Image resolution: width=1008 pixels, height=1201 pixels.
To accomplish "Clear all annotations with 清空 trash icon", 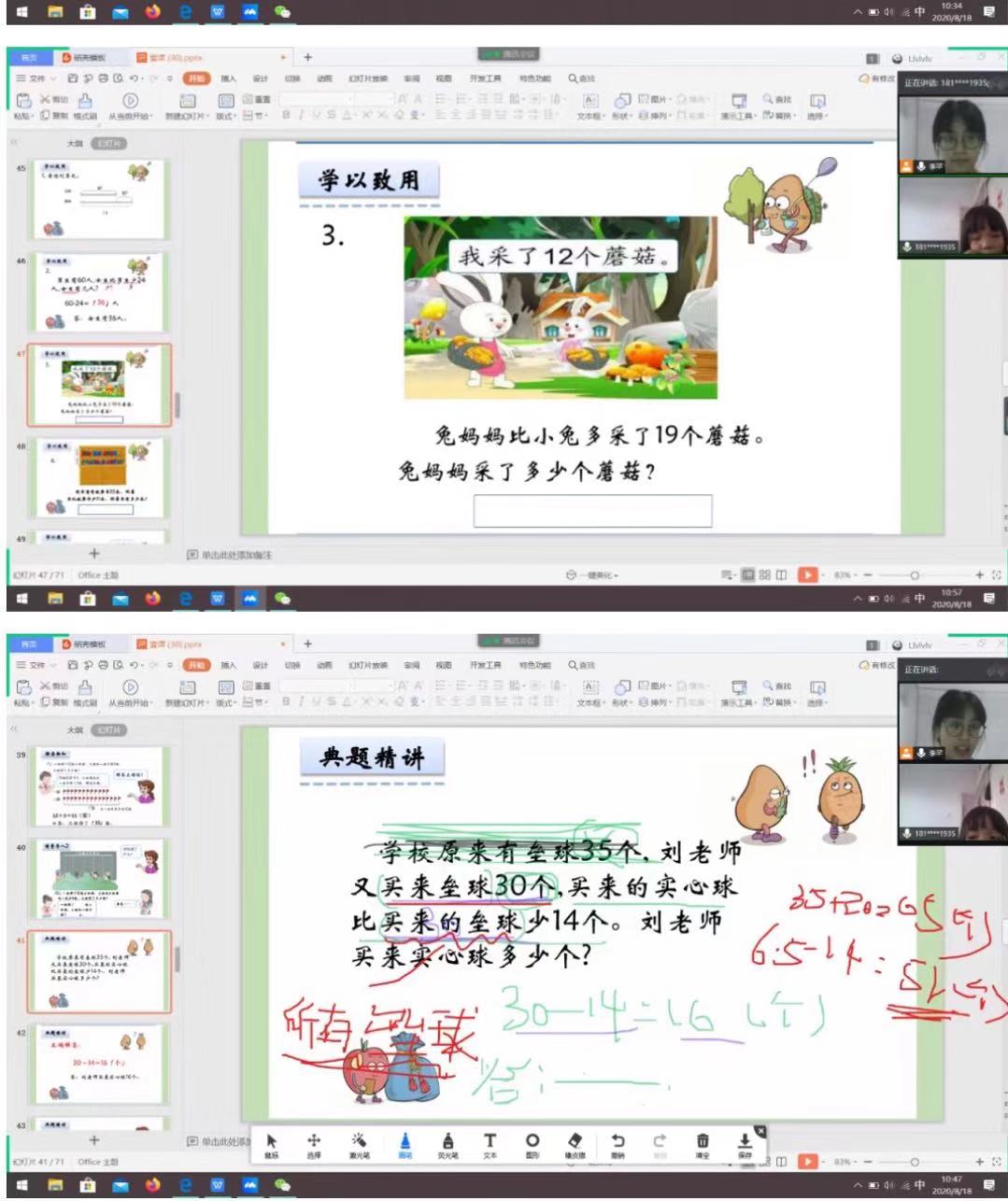I will [x=703, y=1144].
